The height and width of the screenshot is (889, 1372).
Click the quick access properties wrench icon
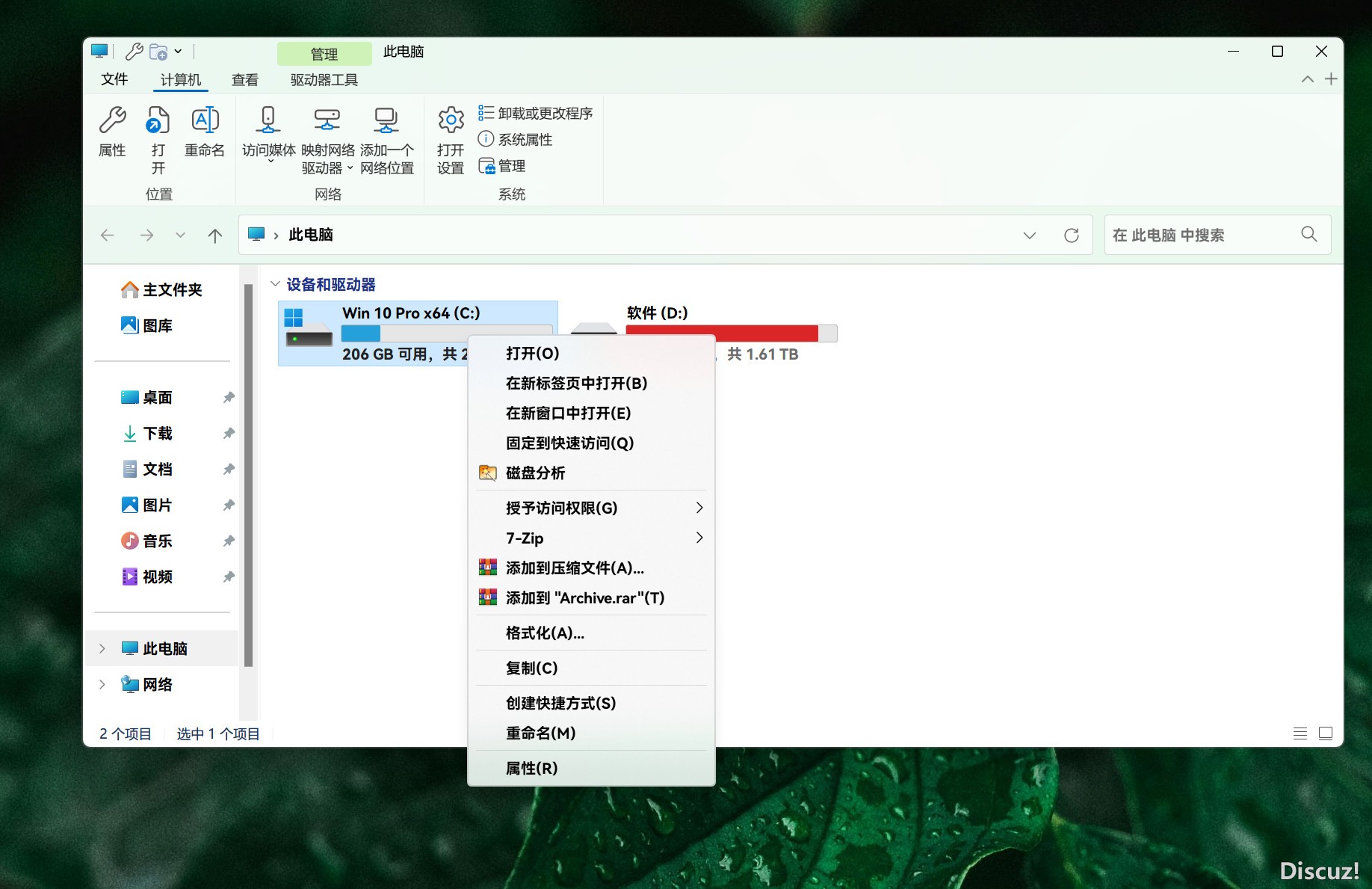pyautogui.click(x=135, y=51)
